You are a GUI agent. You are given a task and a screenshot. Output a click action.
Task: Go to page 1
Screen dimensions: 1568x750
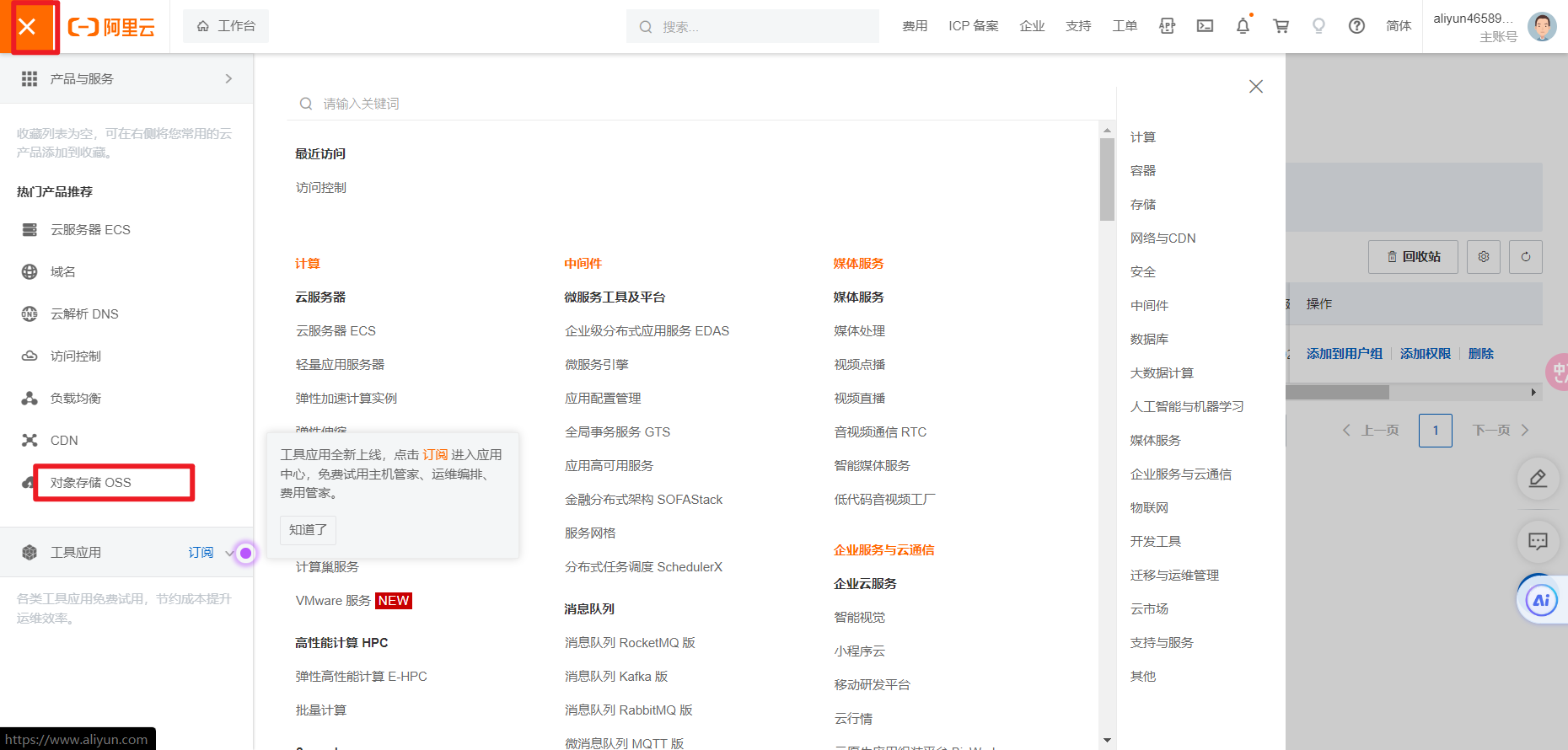[x=1436, y=430]
